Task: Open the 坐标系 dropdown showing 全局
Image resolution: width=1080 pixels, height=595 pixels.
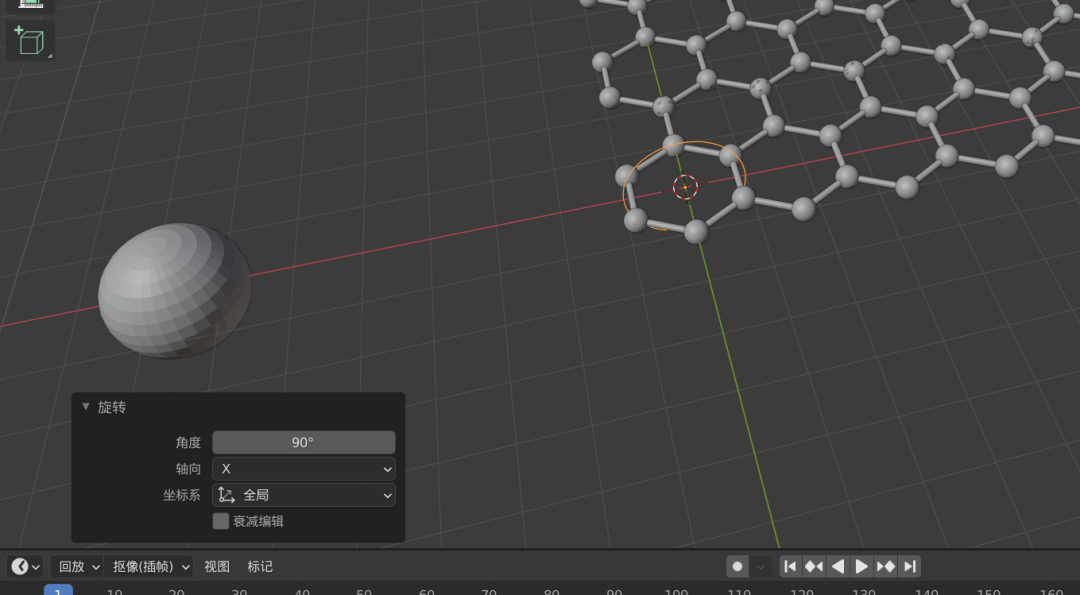Action: [303, 494]
